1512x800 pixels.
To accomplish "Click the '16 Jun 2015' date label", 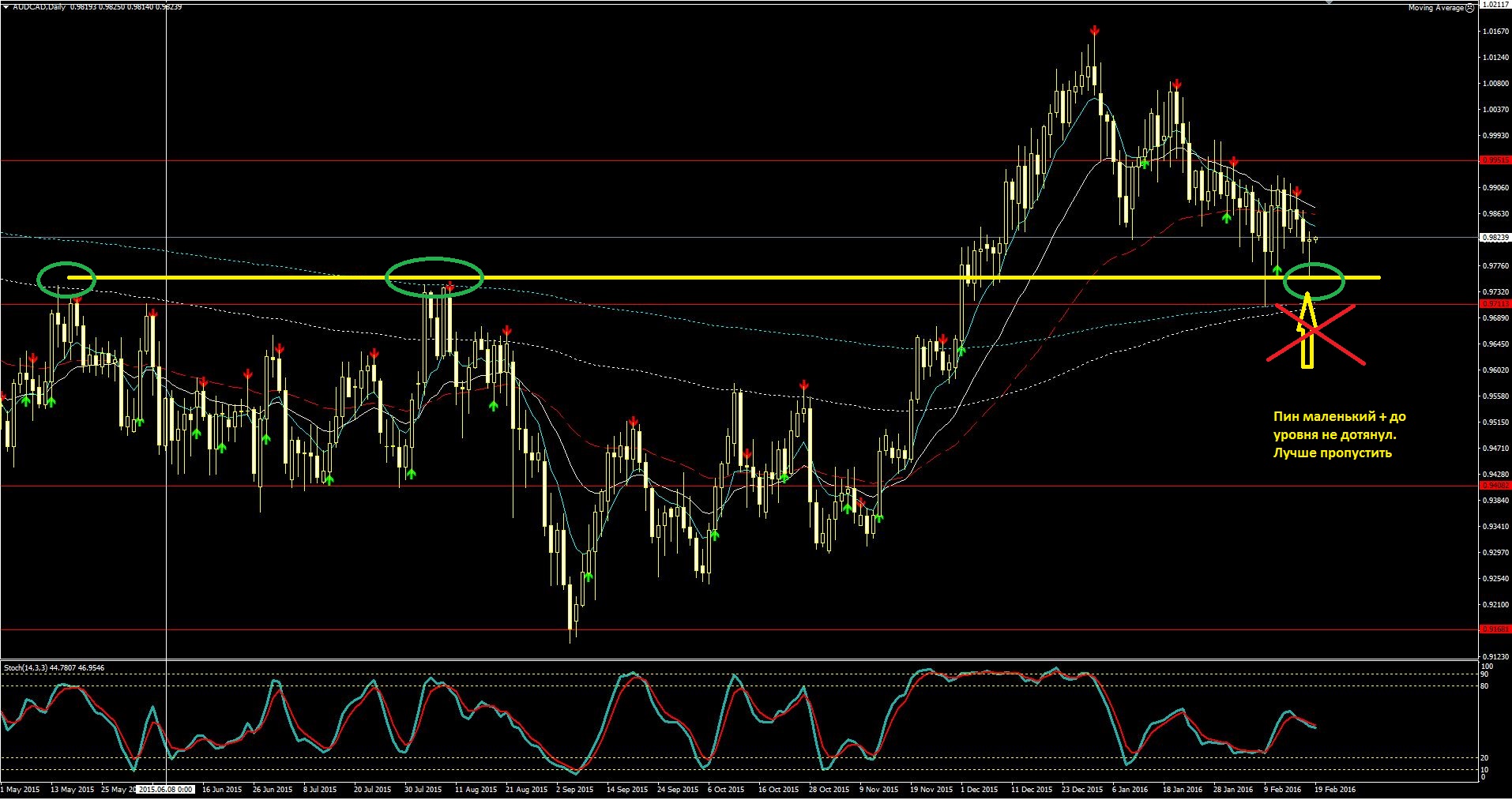I will [223, 789].
